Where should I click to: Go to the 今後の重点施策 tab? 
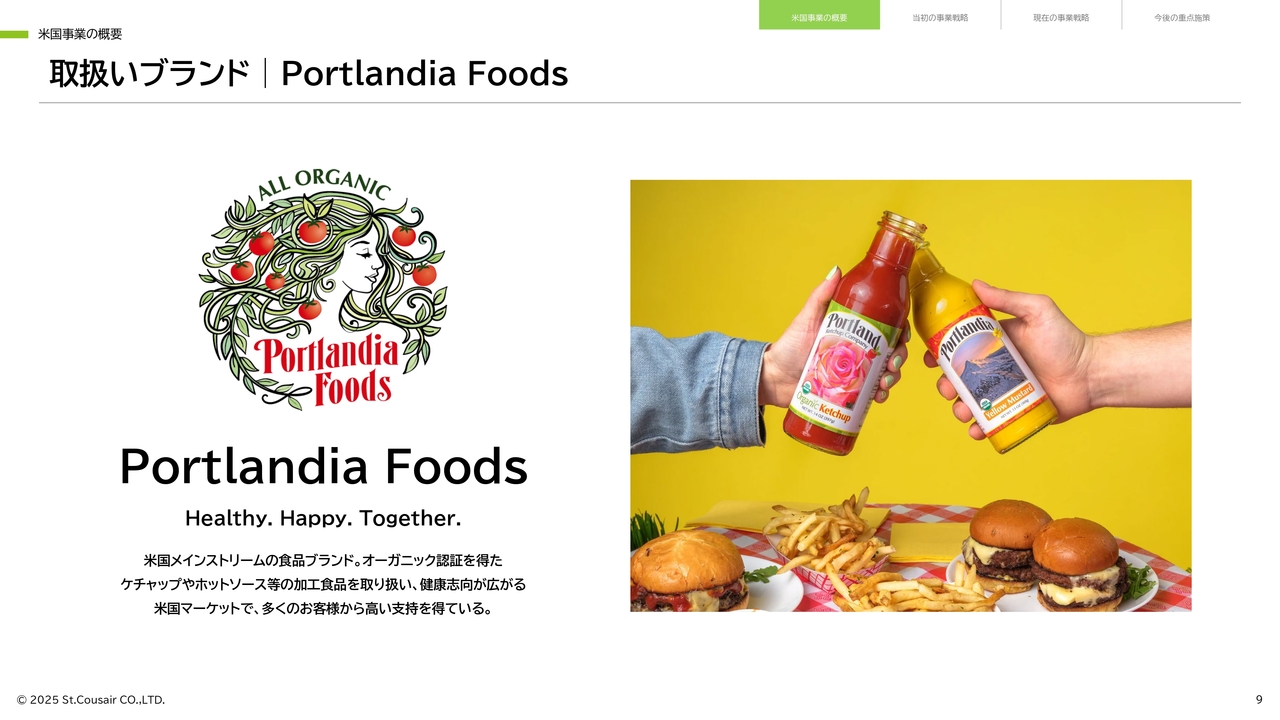coord(1182,15)
